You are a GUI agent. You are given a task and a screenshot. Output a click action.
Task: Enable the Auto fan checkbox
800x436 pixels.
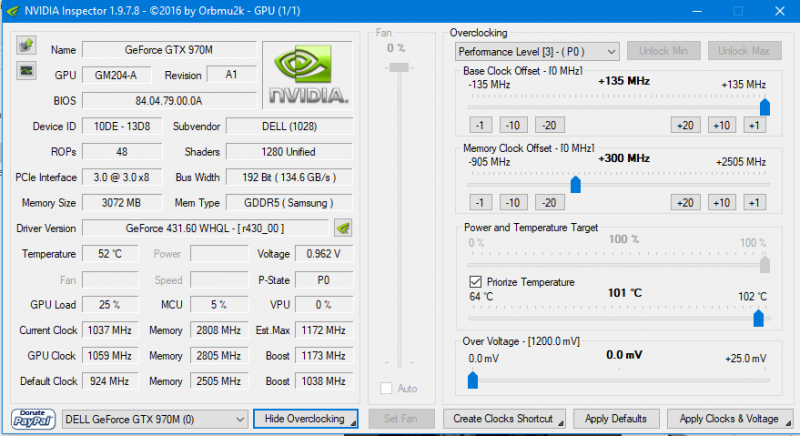pyautogui.click(x=386, y=389)
